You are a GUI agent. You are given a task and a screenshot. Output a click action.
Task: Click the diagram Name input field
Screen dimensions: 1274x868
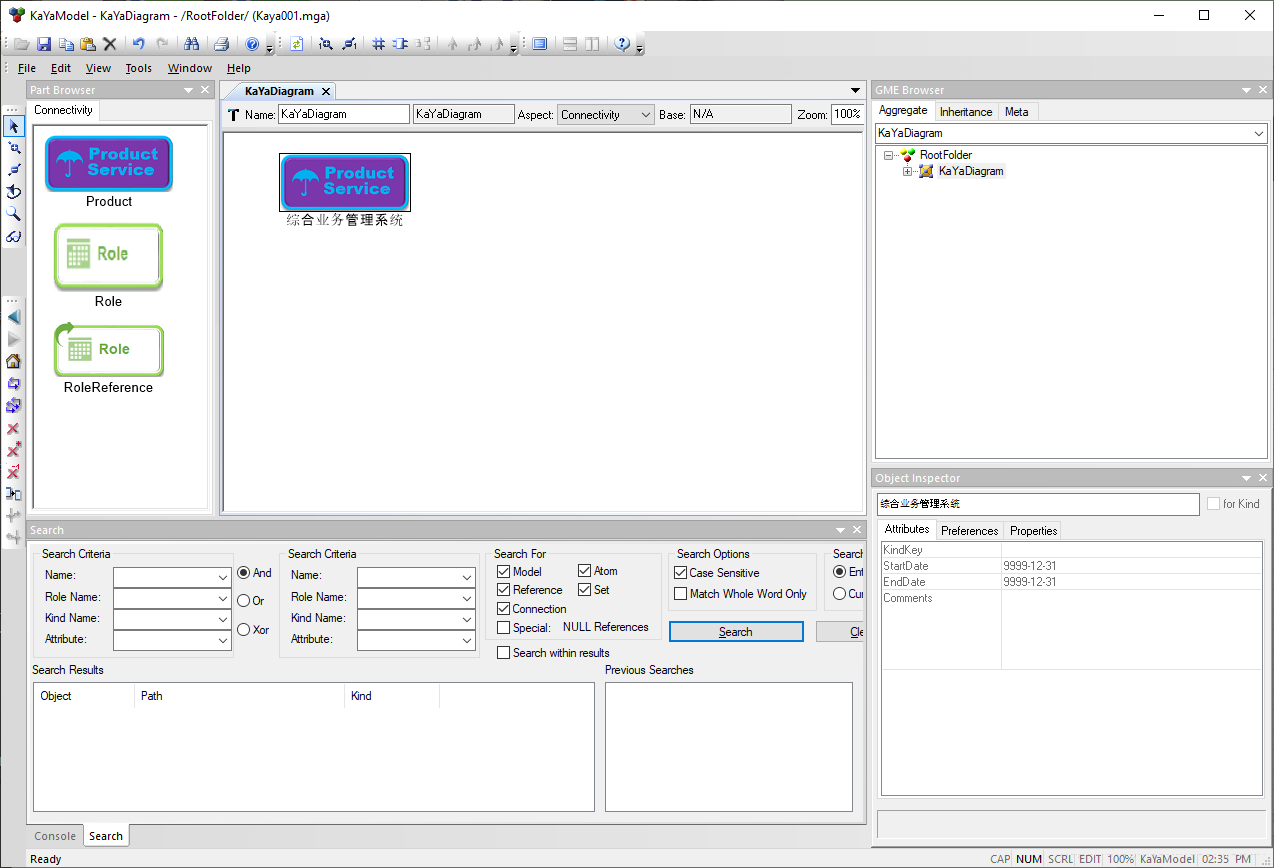tap(343, 115)
